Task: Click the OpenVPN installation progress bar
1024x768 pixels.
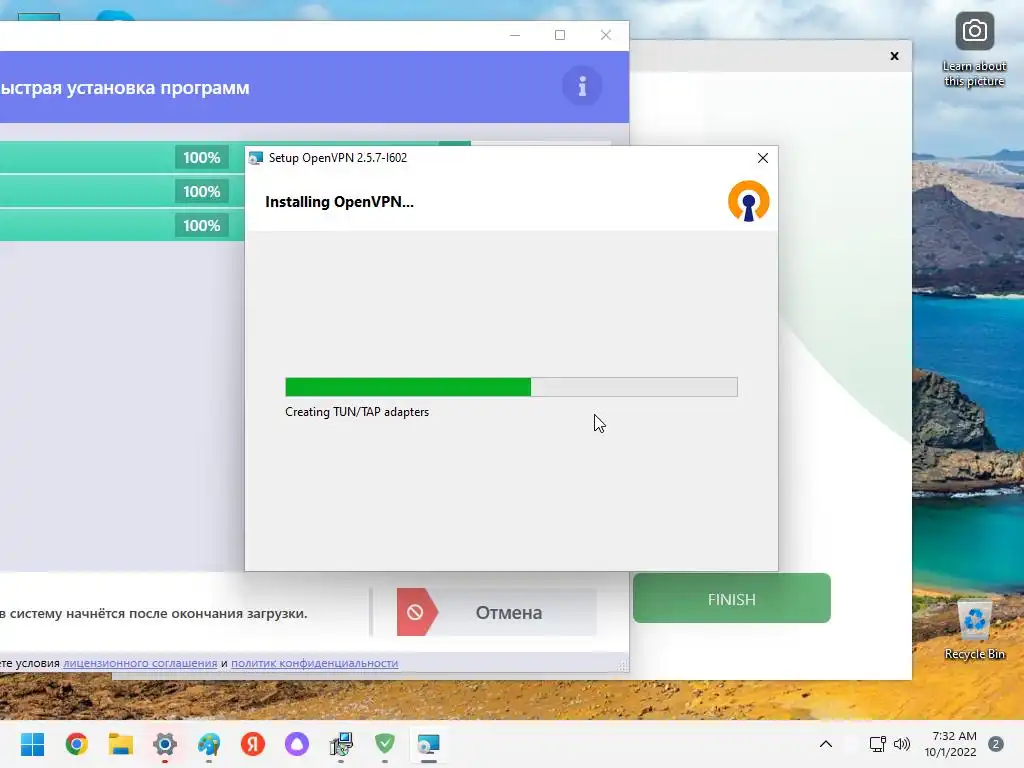Action: pyautogui.click(x=511, y=387)
